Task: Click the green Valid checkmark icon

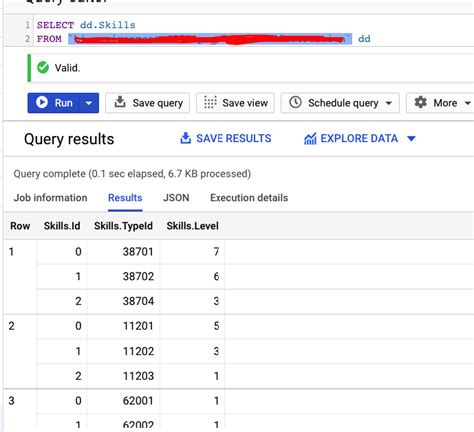Action: 43,68
